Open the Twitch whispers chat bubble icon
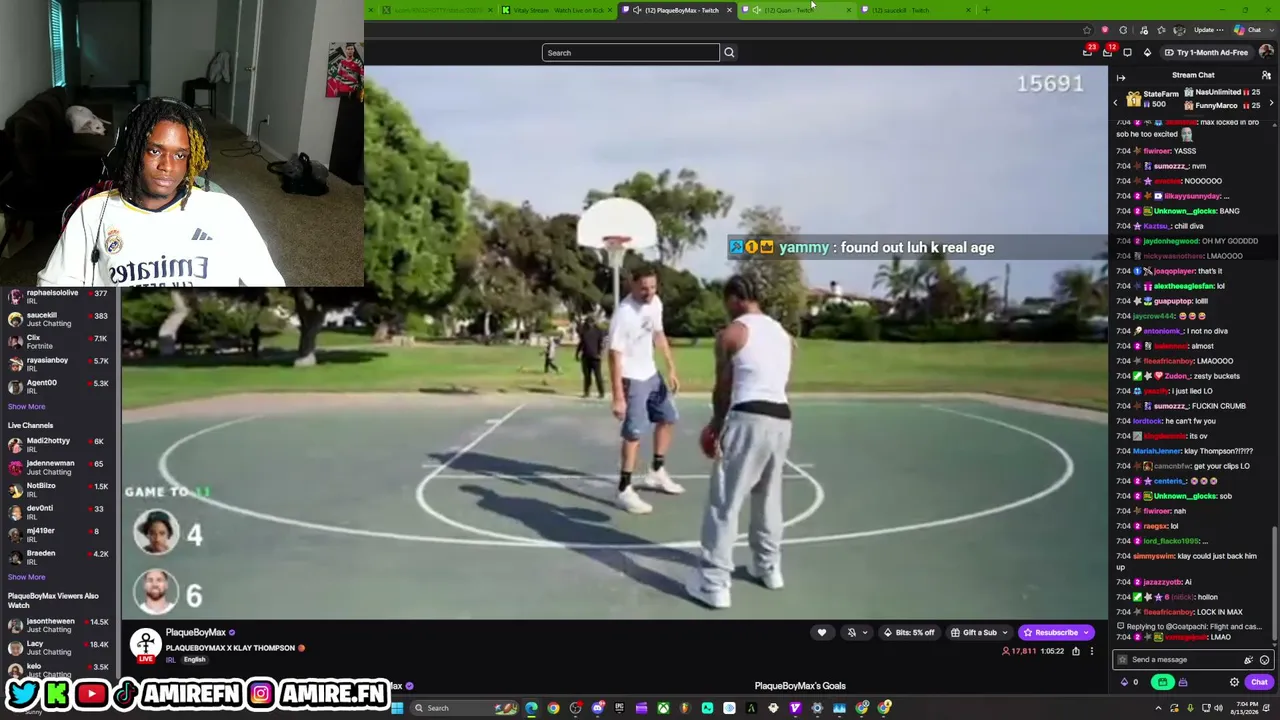Image resolution: width=1280 pixels, height=720 pixels. click(x=1127, y=52)
